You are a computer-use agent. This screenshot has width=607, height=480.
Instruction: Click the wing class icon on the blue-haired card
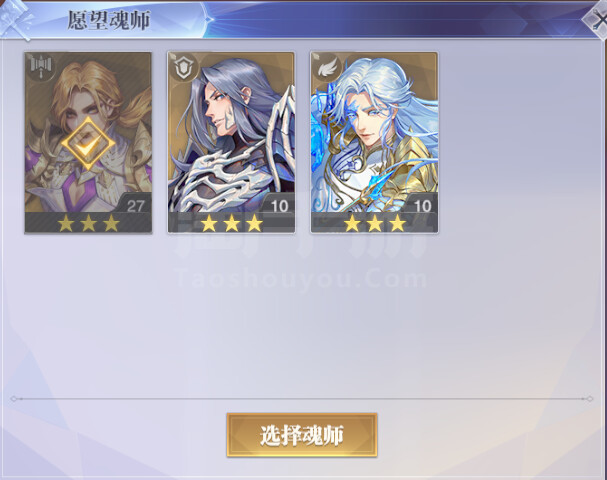[326, 67]
